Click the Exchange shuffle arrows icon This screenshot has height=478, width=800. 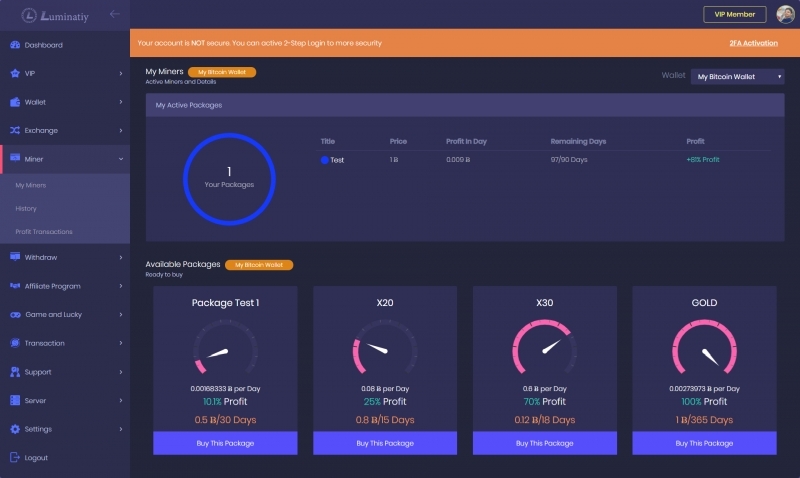[x=15, y=130]
